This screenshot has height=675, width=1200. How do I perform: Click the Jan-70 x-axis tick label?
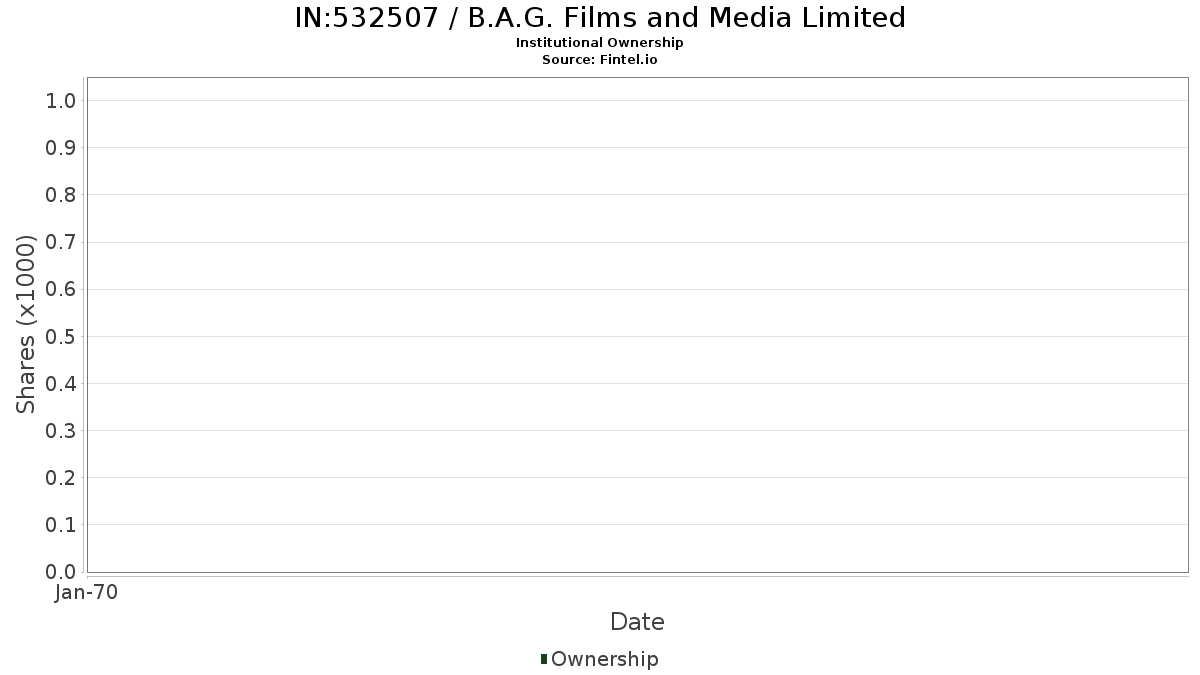tap(87, 593)
